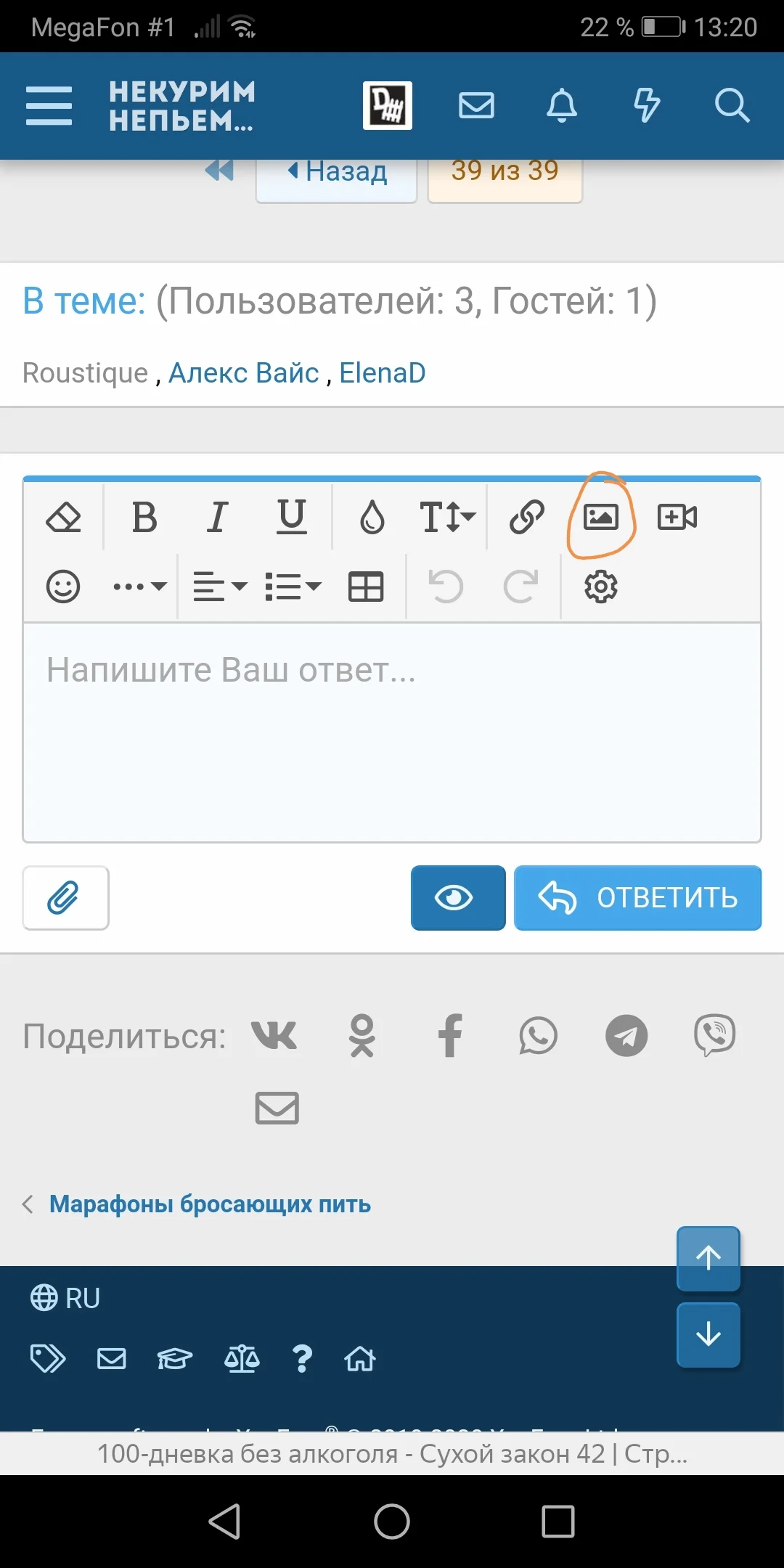Open Roustique profile
The height and width of the screenshot is (1568, 784).
86,372
